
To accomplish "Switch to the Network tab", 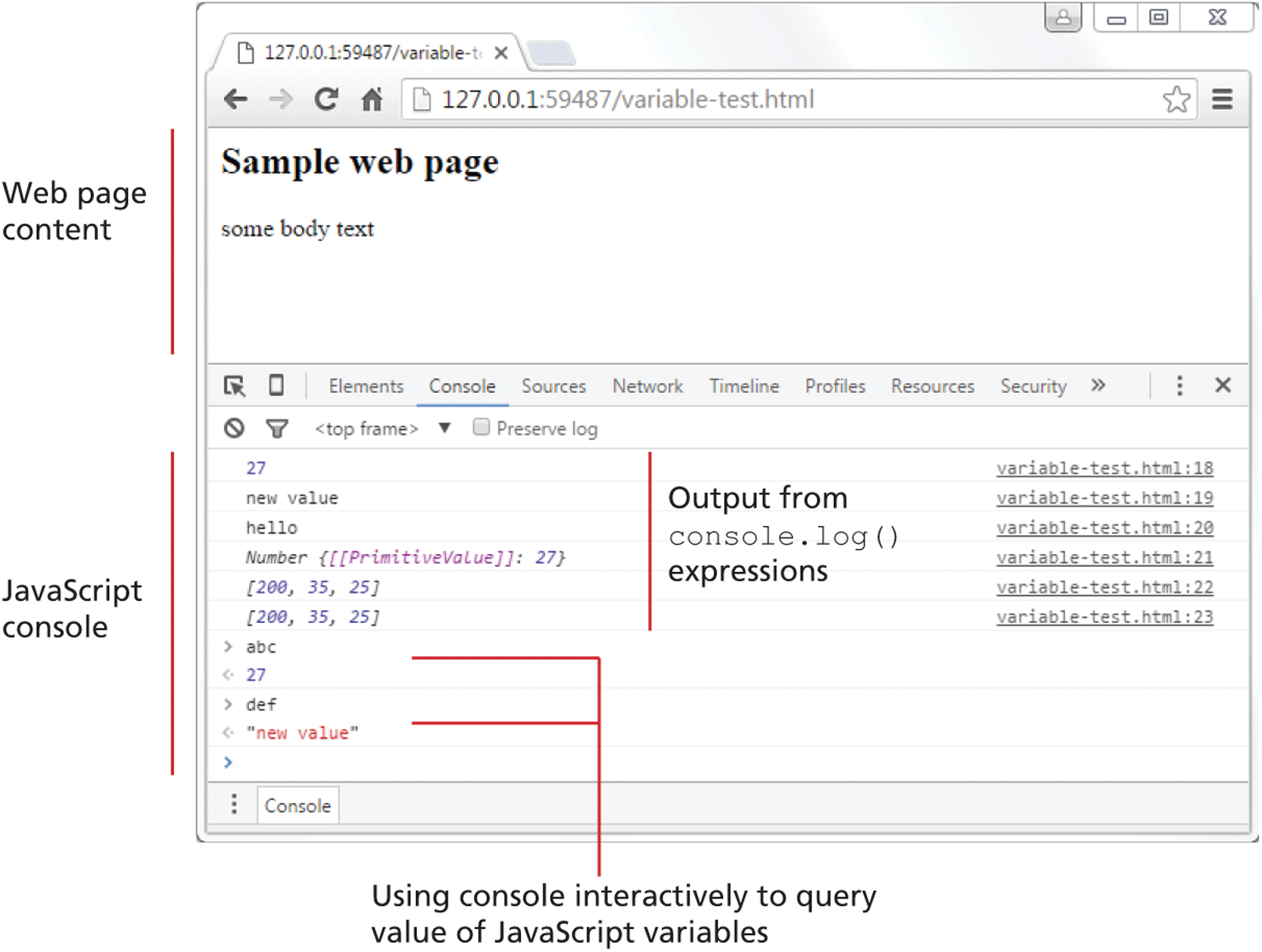I will [x=647, y=386].
